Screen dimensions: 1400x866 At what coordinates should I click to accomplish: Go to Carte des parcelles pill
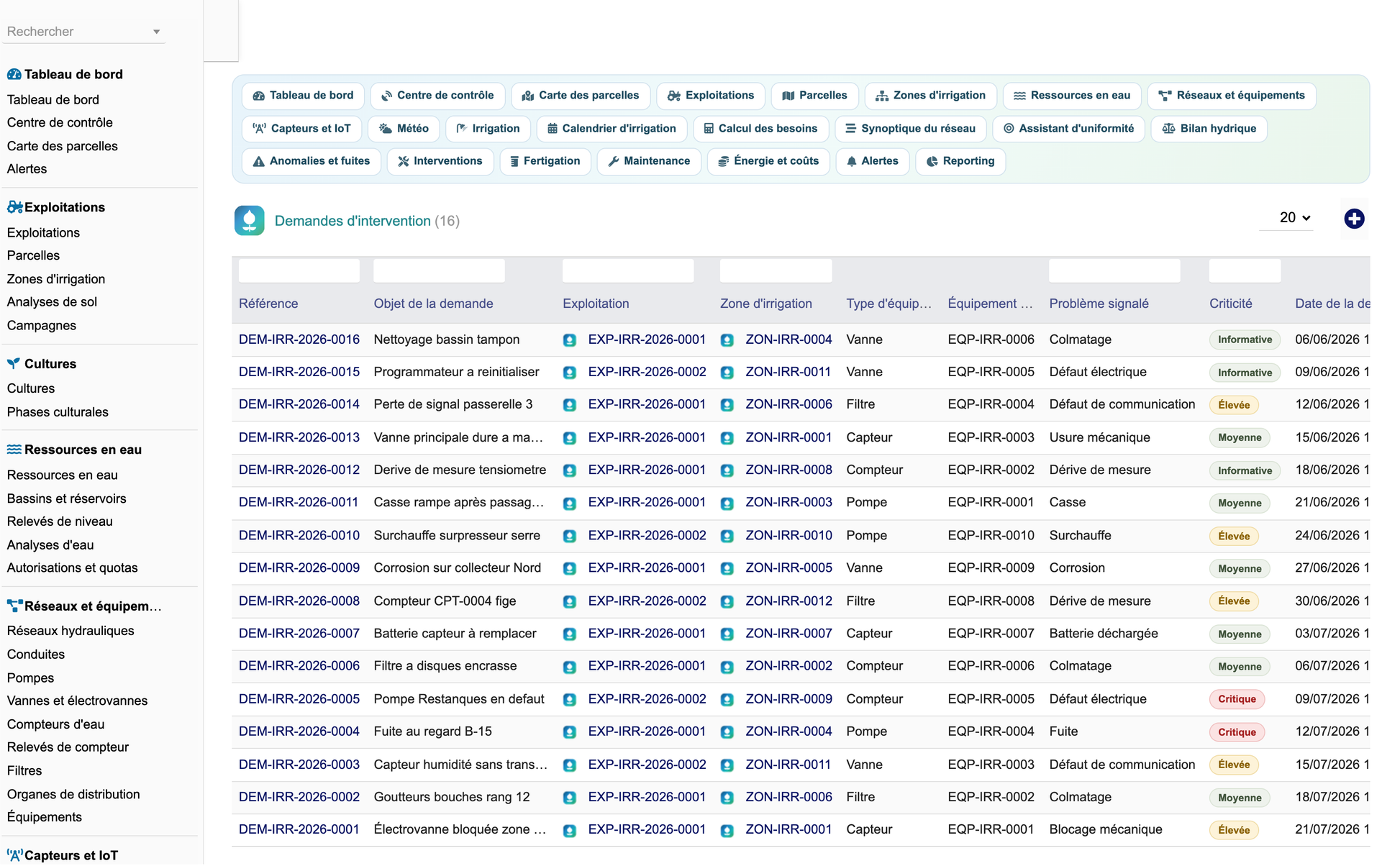click(581, 96)
